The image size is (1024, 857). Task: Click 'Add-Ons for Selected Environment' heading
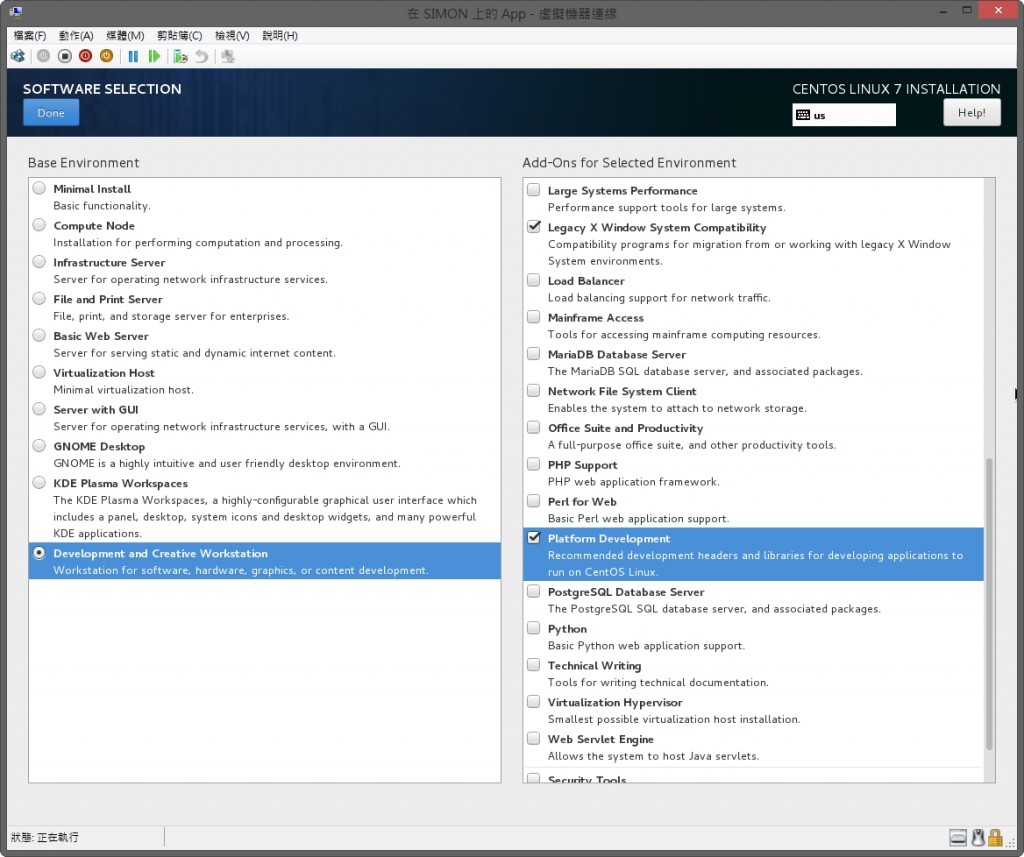point(629,163)
